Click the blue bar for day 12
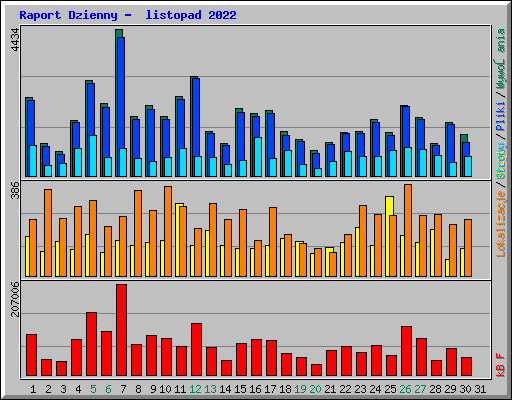Image resolution: width=512 pixels, height=400 pixels. coord(196,127)
